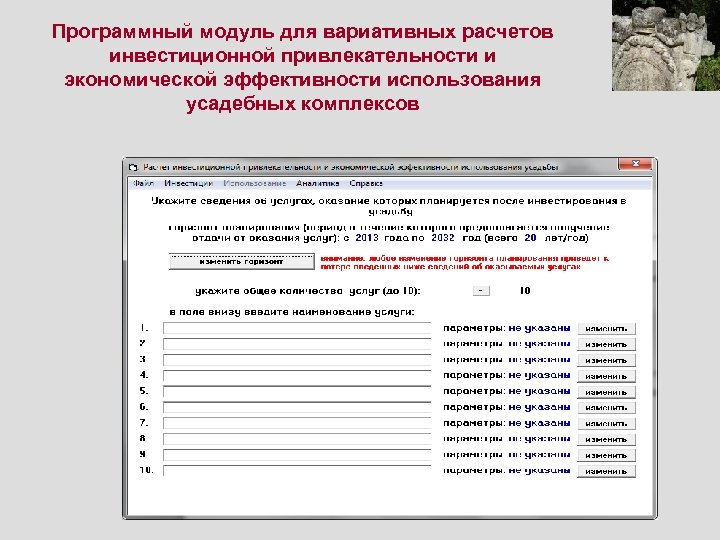The width and height of the screenshot is (720, 540).
Task: Open the Использование menu
Action: (x=254, y=183)
